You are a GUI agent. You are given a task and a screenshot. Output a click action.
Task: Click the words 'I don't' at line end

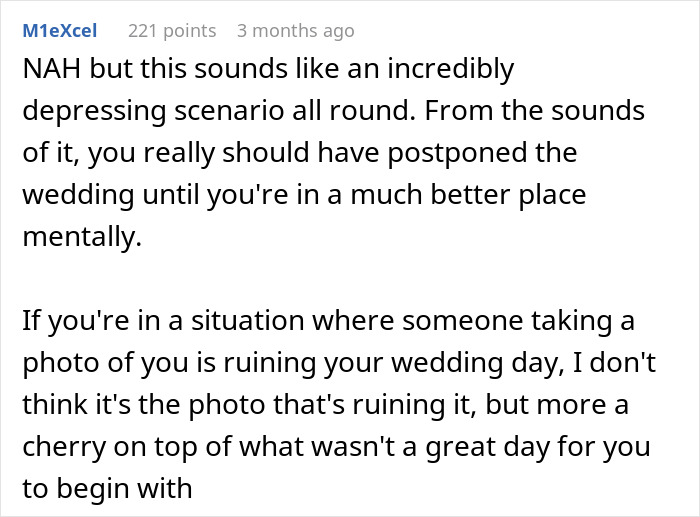point(614,362)
